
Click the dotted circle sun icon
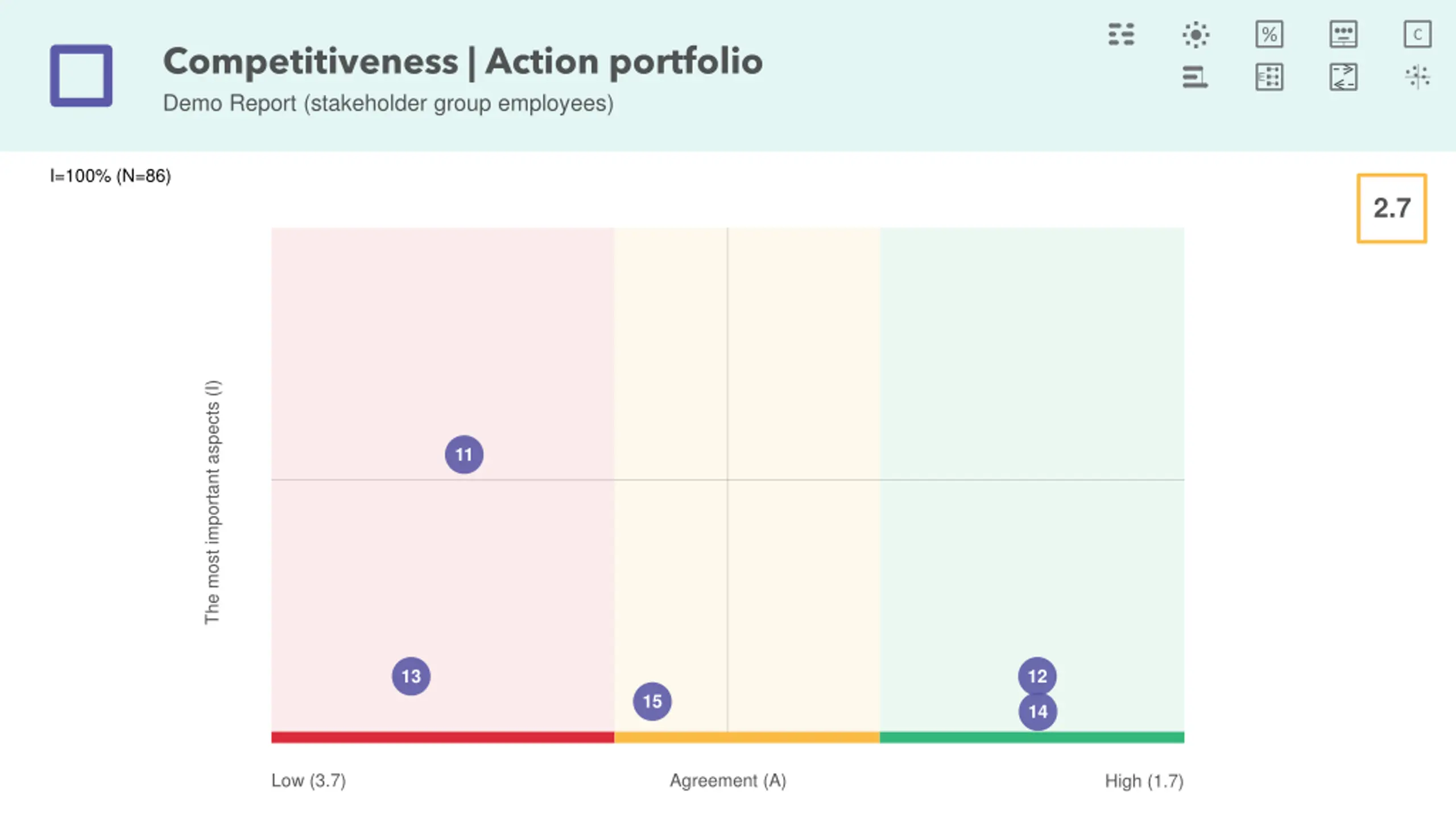tap(1196, 35)
